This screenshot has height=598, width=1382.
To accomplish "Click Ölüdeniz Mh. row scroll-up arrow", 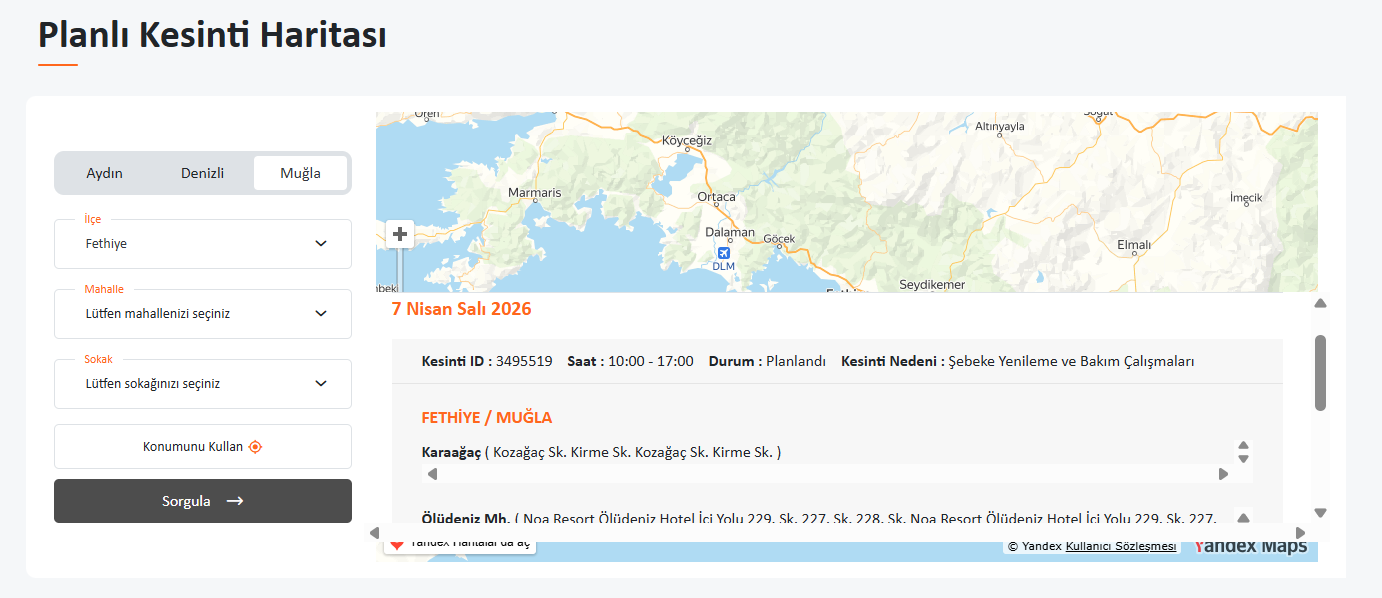I will (1243, 518).
